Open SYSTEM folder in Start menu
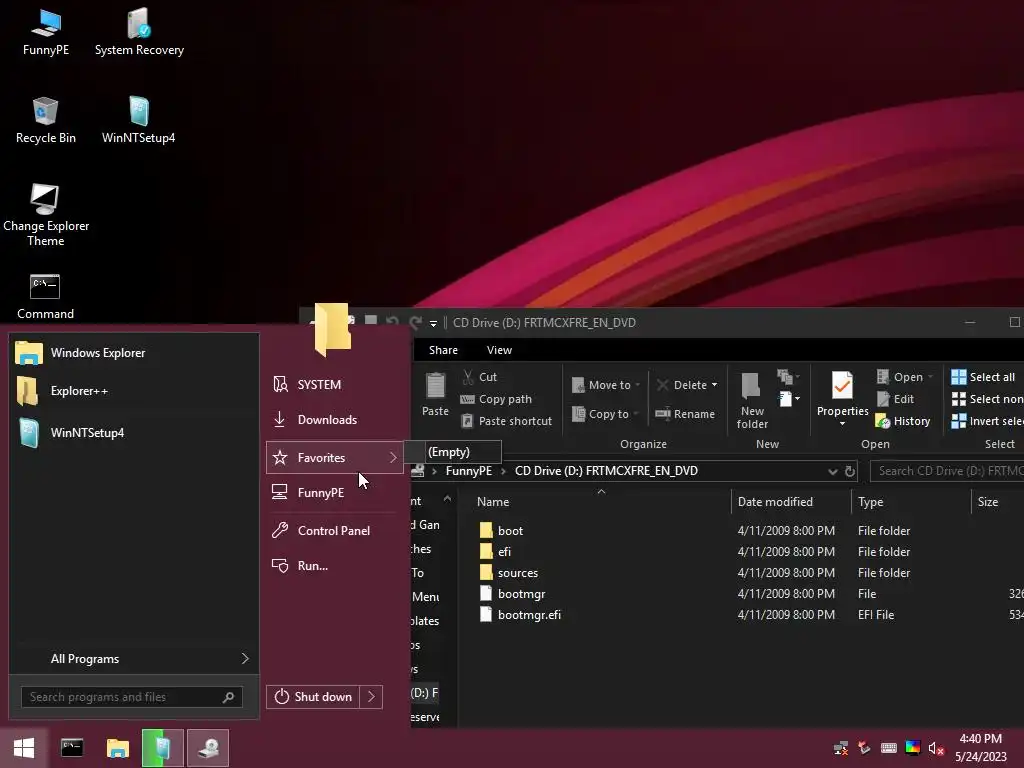 click(x=334, y=385)
